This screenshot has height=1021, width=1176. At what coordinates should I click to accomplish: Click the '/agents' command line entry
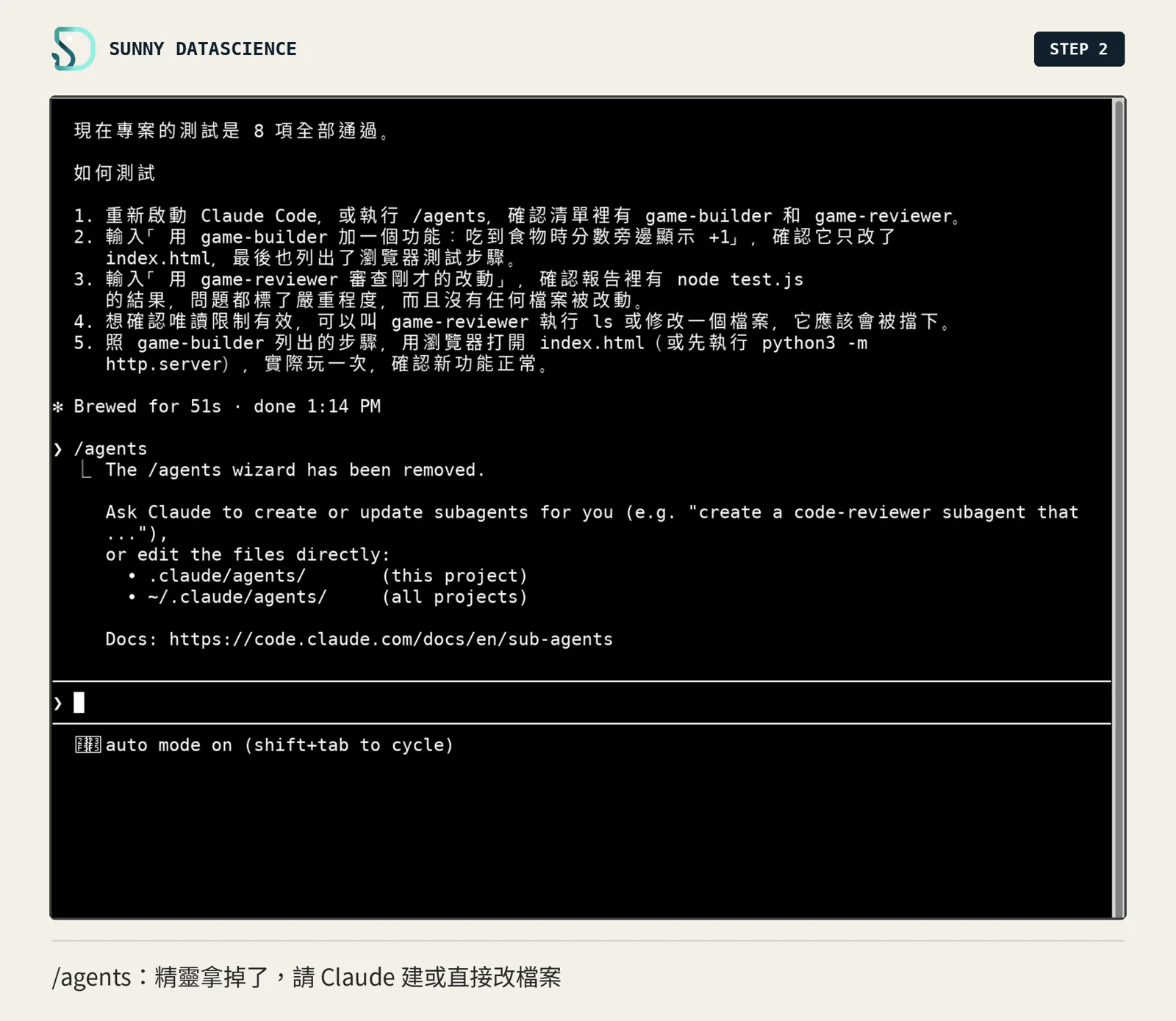pyautogui.click(x=110, y=449)
